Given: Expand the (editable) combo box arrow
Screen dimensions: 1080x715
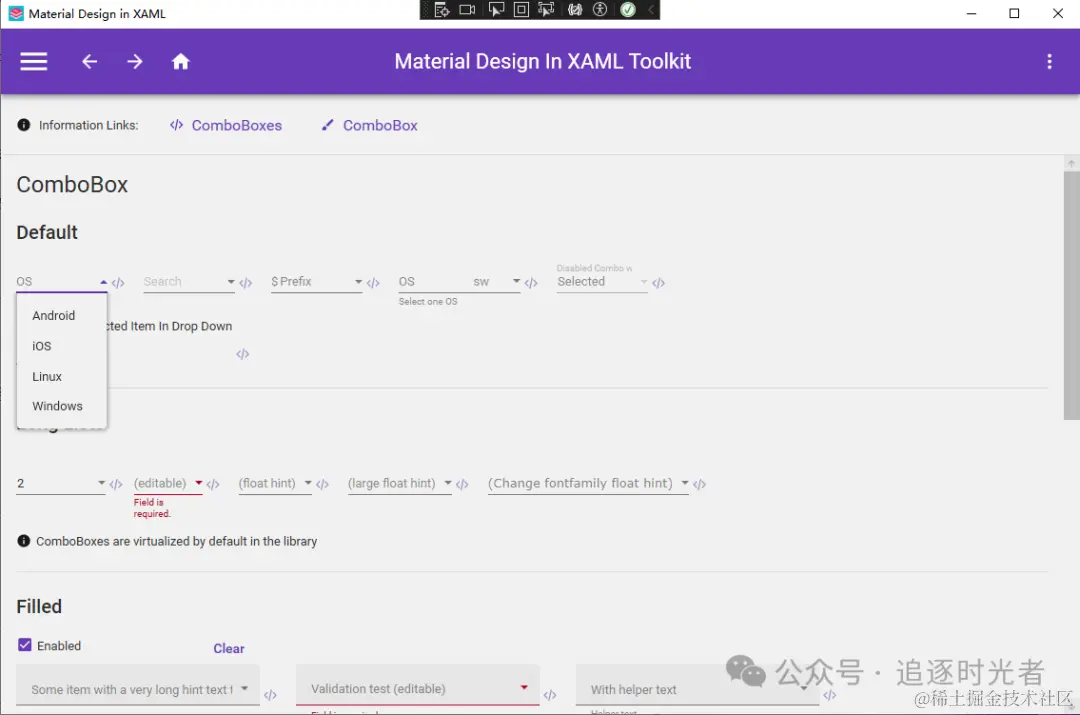Looking at the screenshot, I should (x=198, y=483).
